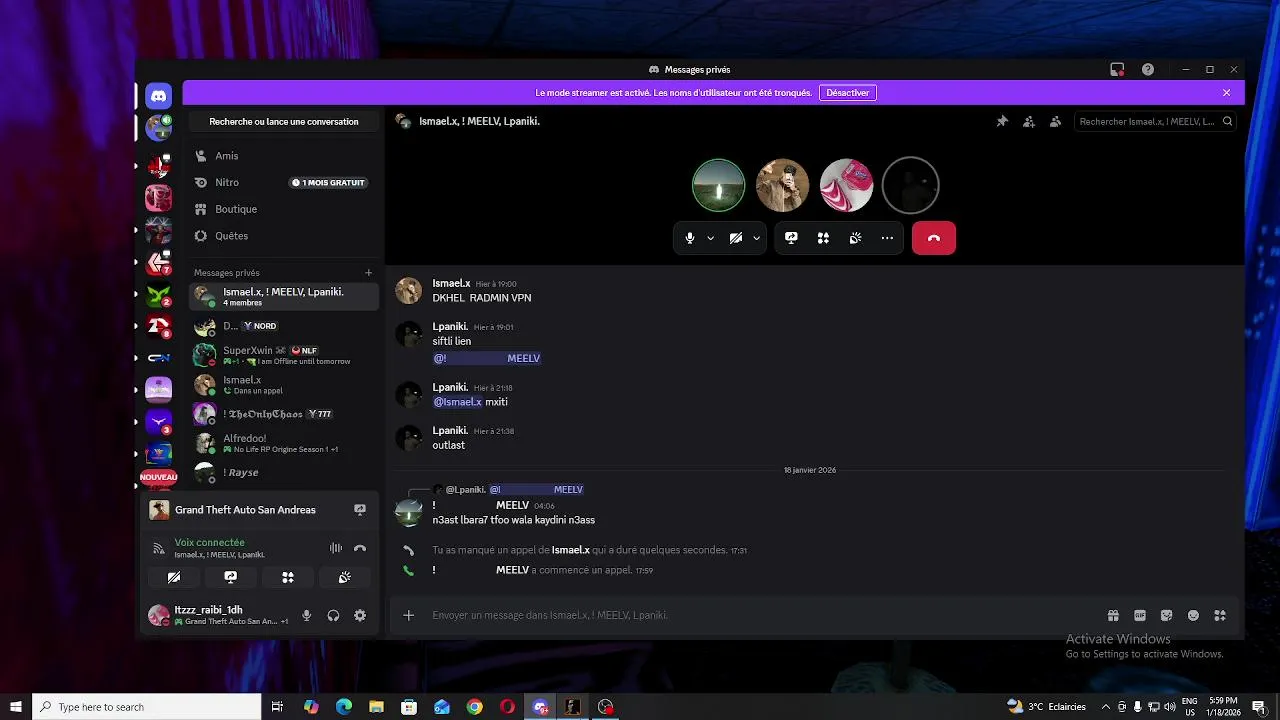This screenshot has width=1280, height=720.
Task: Open NOUVEAU server icon in server list
Action: click(x=158, y=477)
